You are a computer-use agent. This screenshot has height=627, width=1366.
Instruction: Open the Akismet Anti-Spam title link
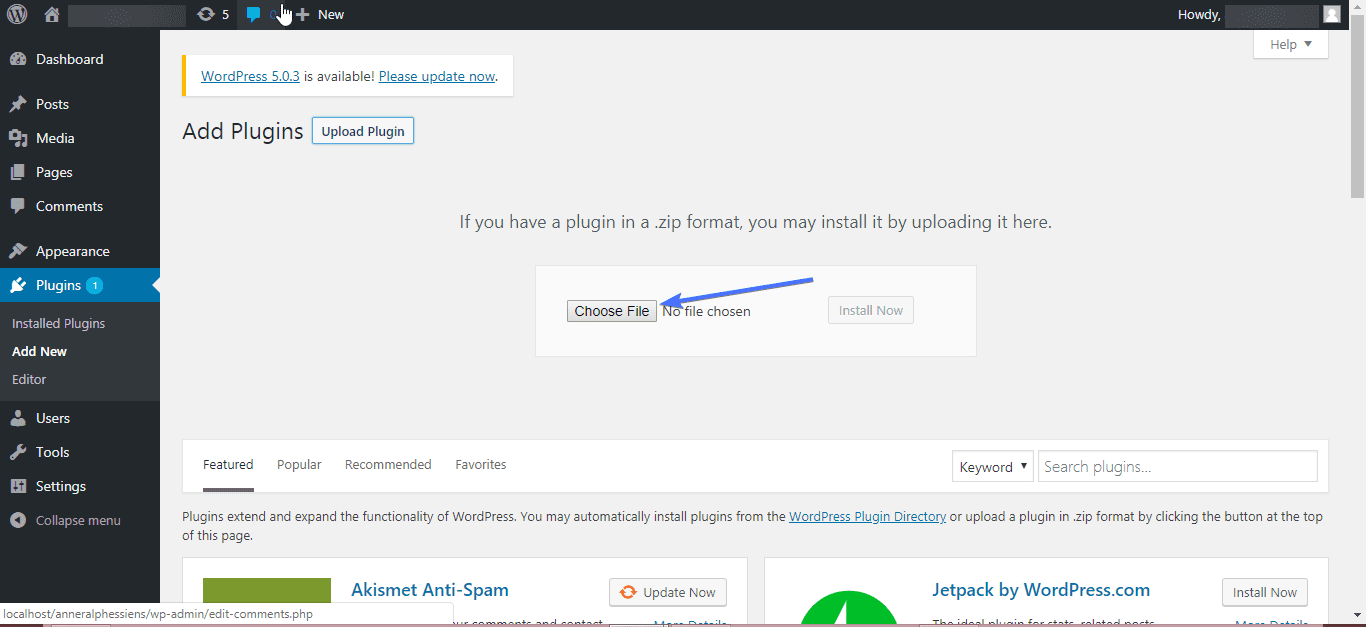coord(430,590)
